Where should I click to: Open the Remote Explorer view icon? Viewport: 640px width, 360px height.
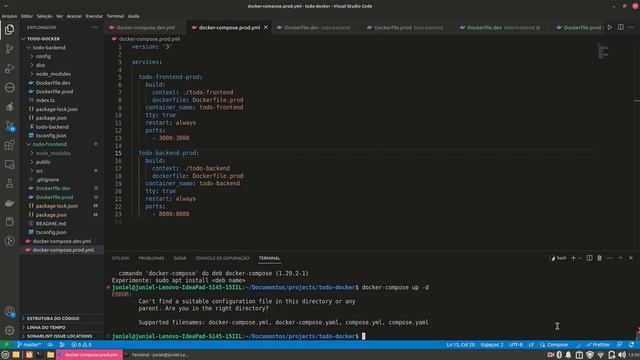click(x=9, y=164)
